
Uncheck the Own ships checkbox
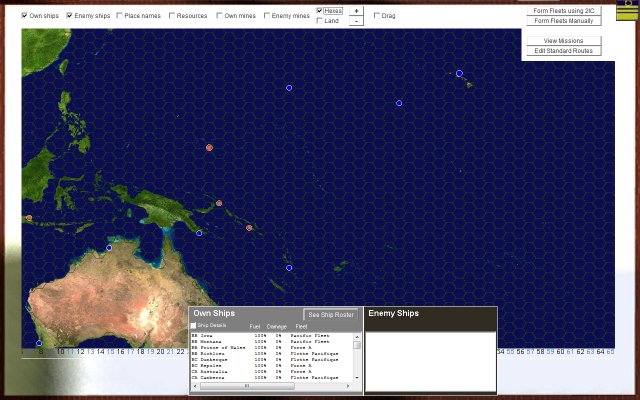[25, 16]
